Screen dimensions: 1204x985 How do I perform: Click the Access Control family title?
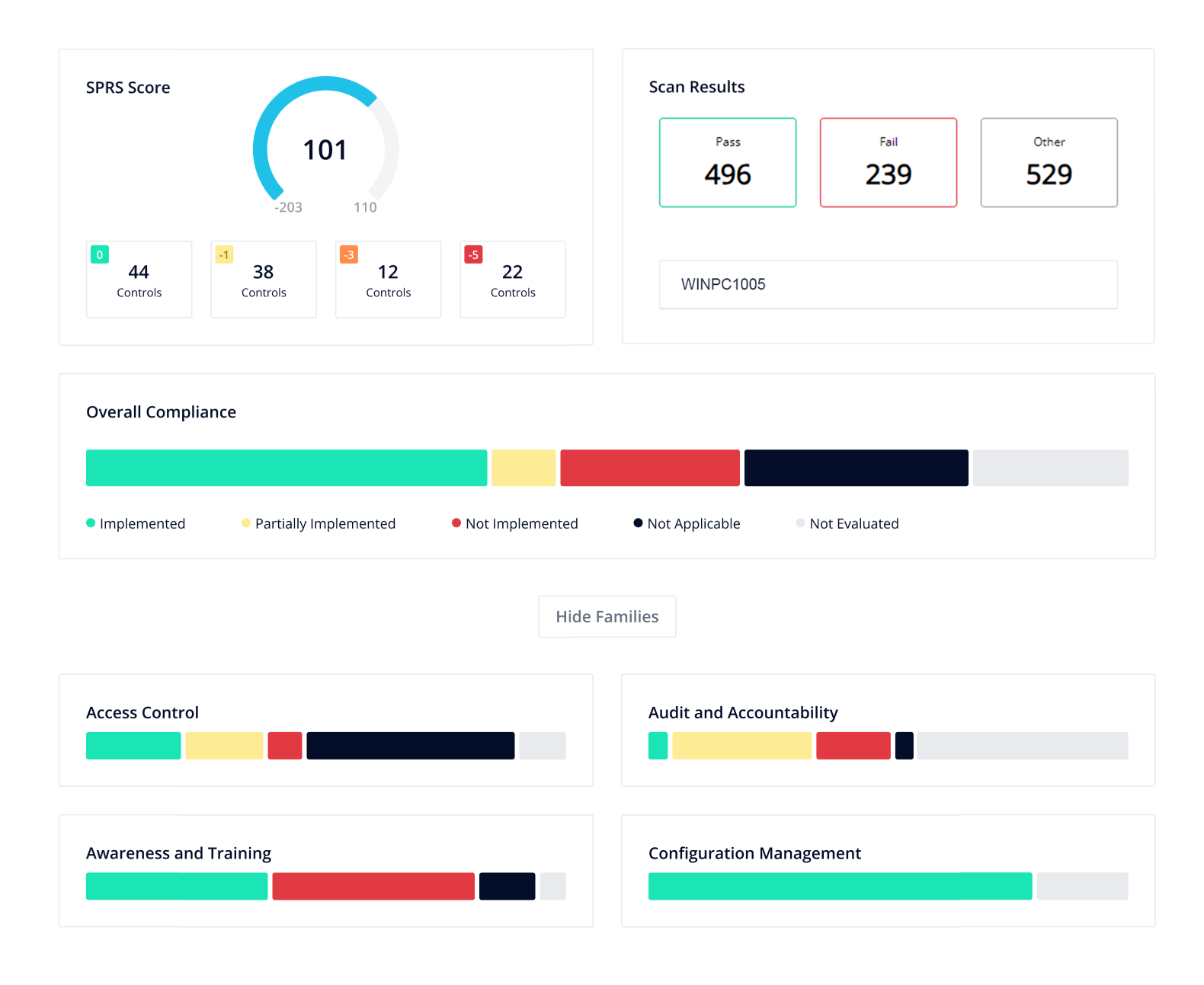pos(142,712)
